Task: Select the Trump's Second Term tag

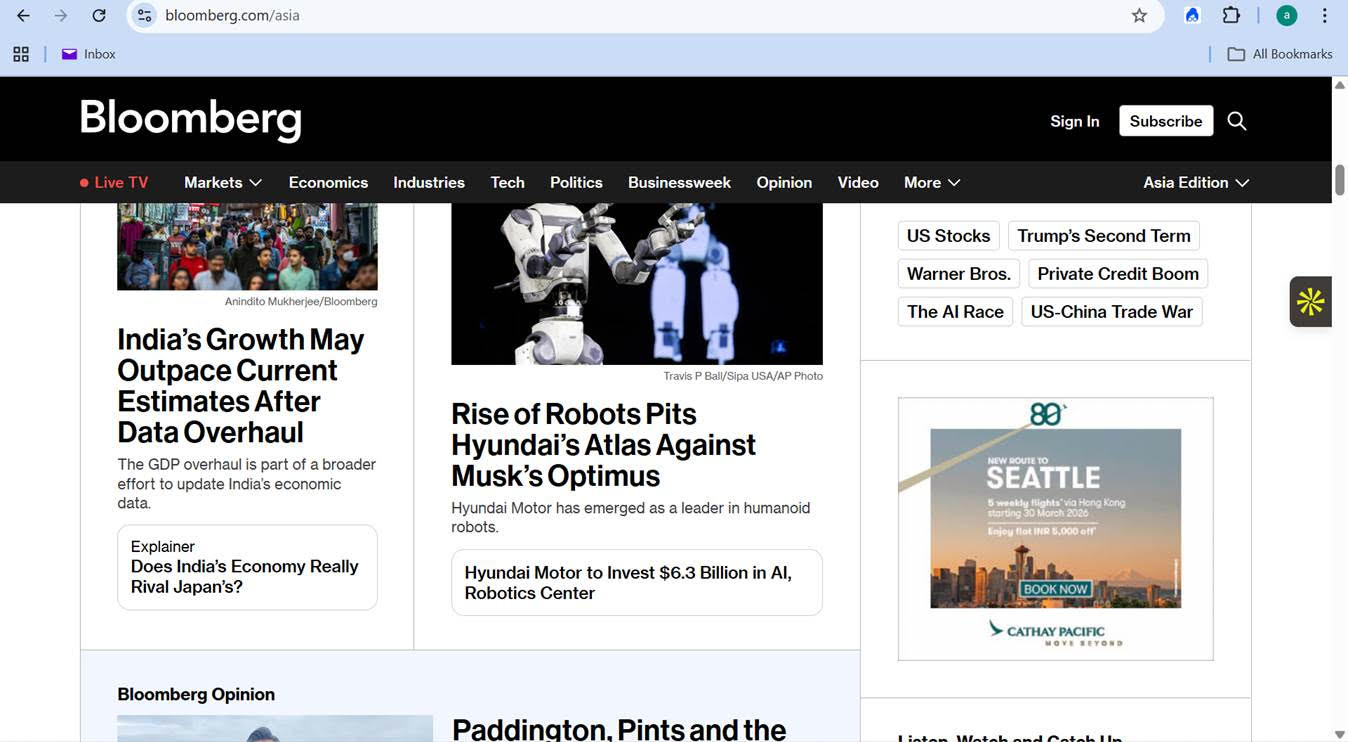Action: click(x=1104, y=236)
